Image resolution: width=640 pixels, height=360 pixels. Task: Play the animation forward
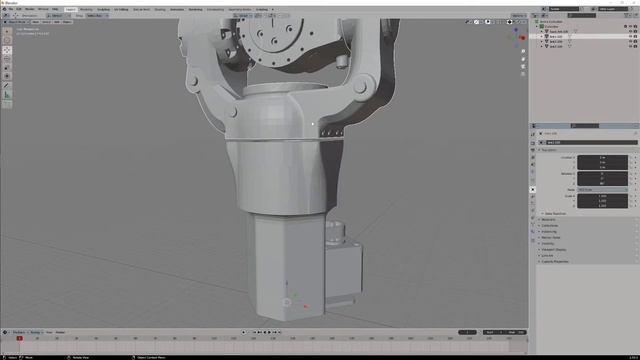pos(269,332)
